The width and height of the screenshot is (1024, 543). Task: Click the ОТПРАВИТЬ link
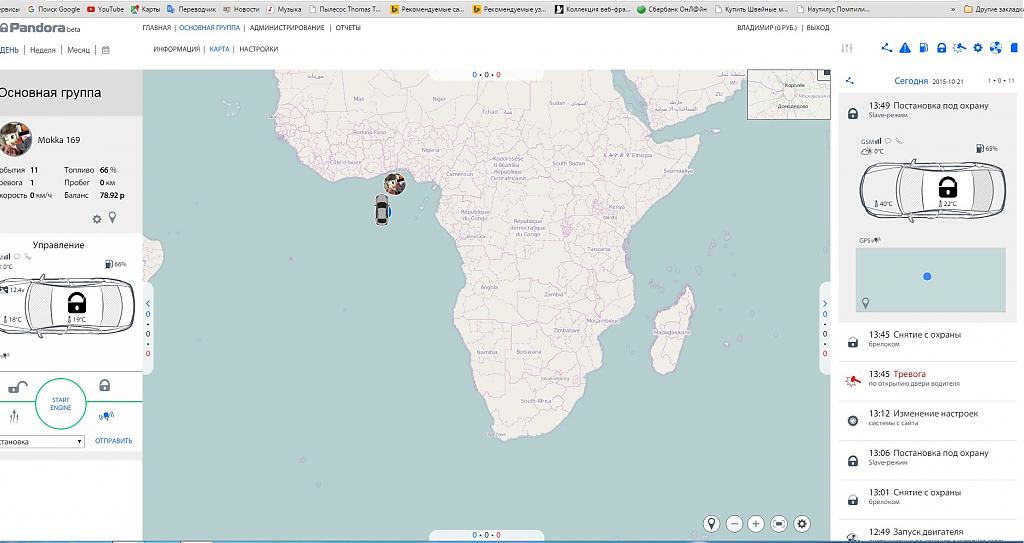(113, 441)
